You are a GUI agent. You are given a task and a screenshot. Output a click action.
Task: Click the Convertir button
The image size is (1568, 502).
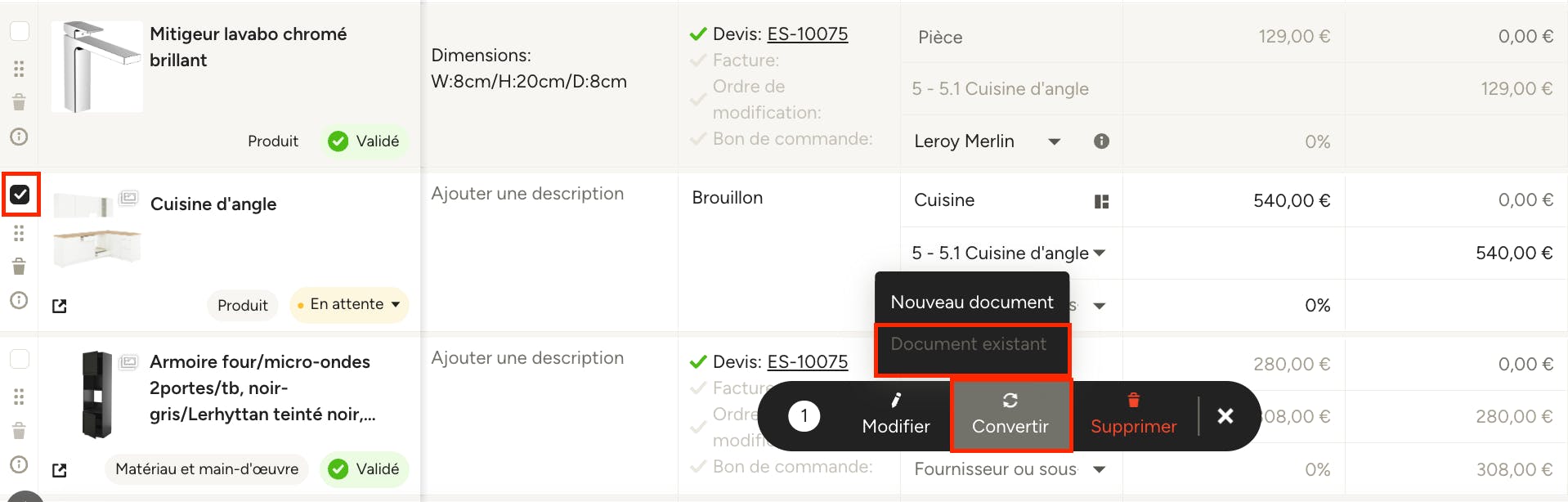pos(1010,415)
